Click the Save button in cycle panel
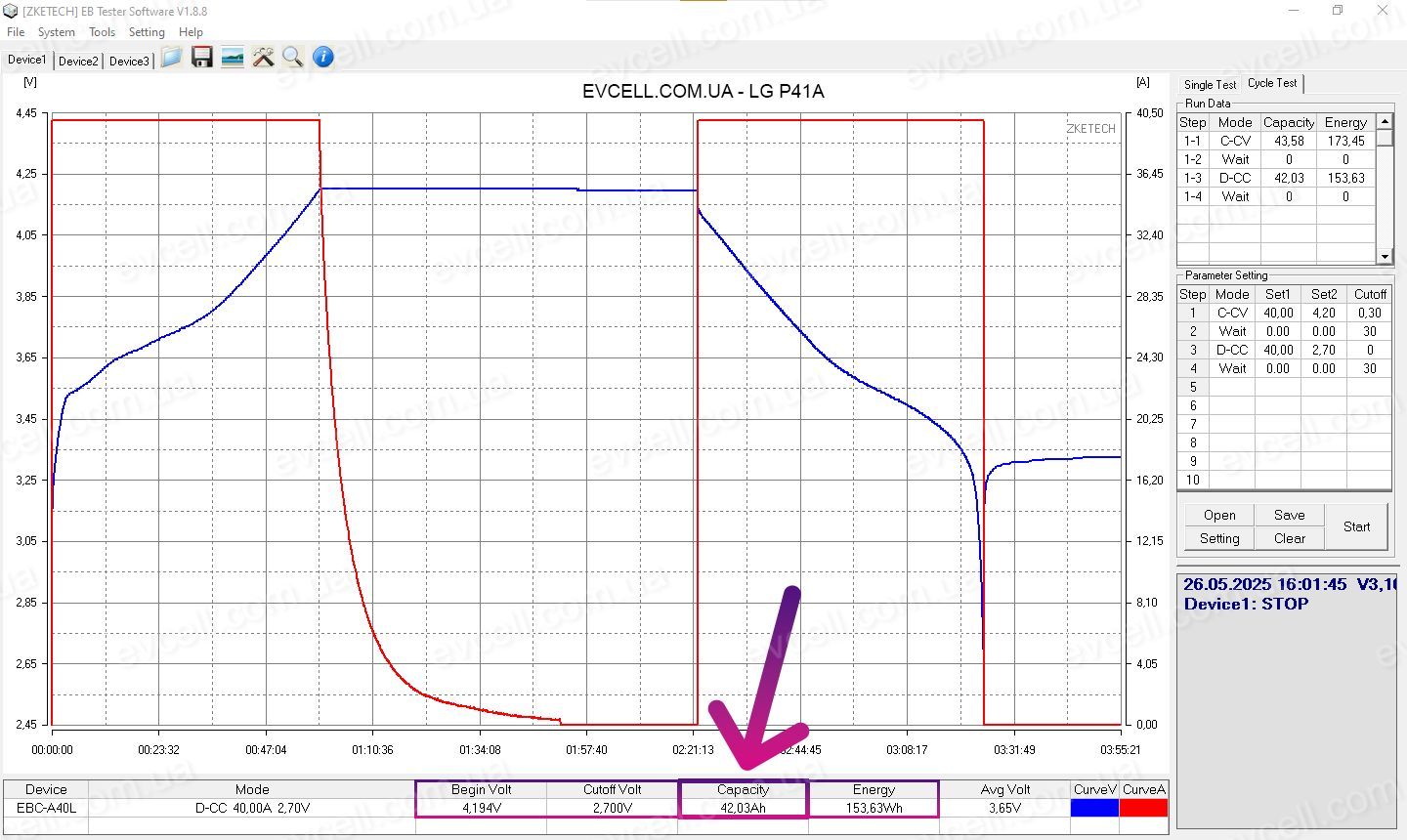The height and width of the screenshot is (840, 1407). click(x=1289, y=515)
